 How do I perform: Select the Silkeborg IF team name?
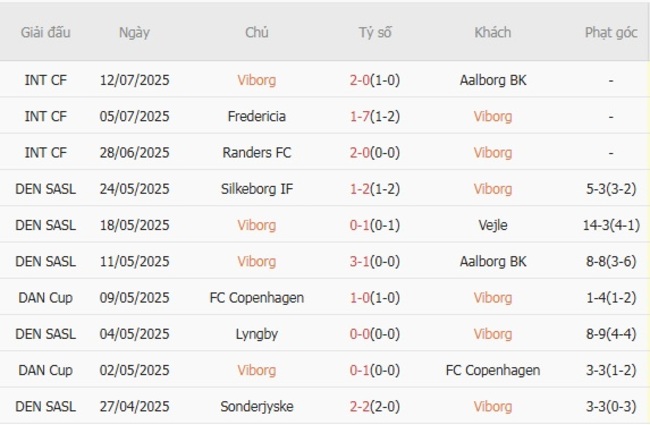256,189
